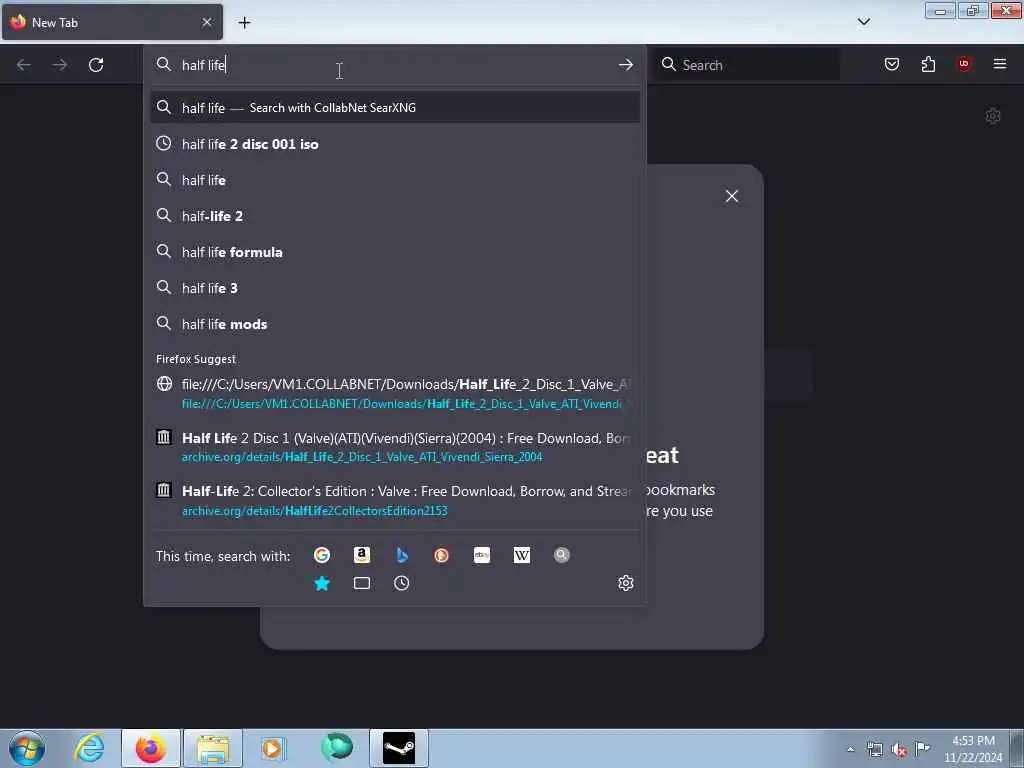The image size is (1024, 768).
Task: Select history suggestion half life 2 disc 001 iso
Action: click(395, 144)
